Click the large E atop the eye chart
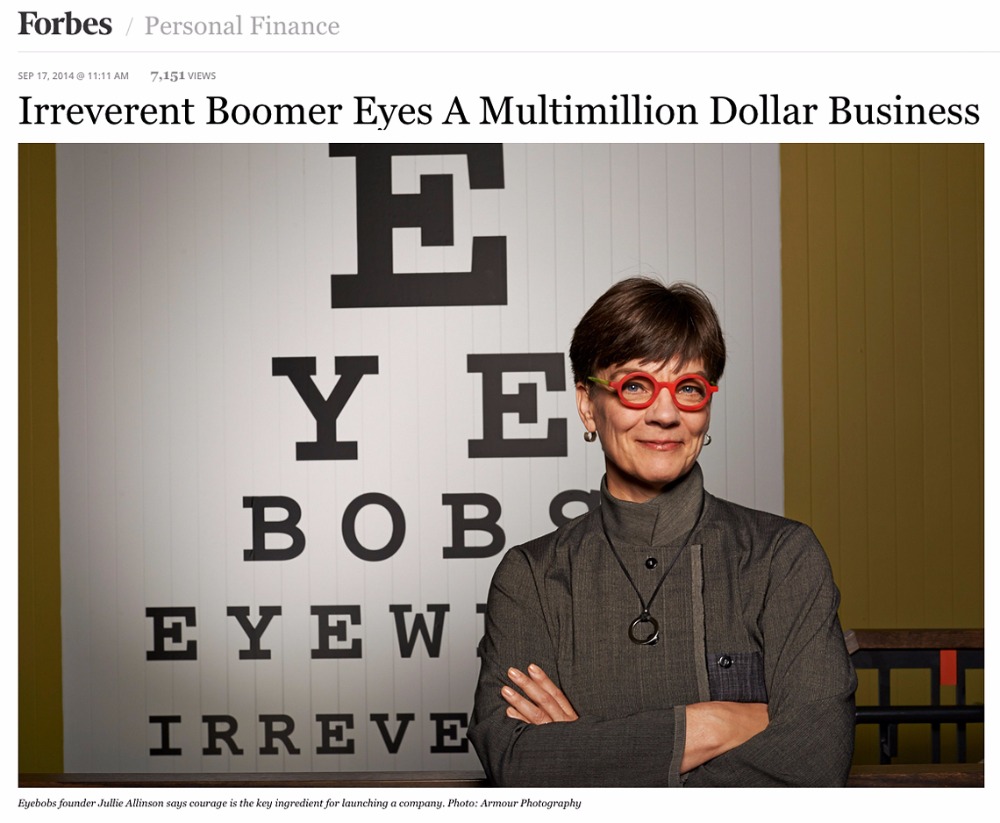1000x823 pixels. click(x=418, y=225)
